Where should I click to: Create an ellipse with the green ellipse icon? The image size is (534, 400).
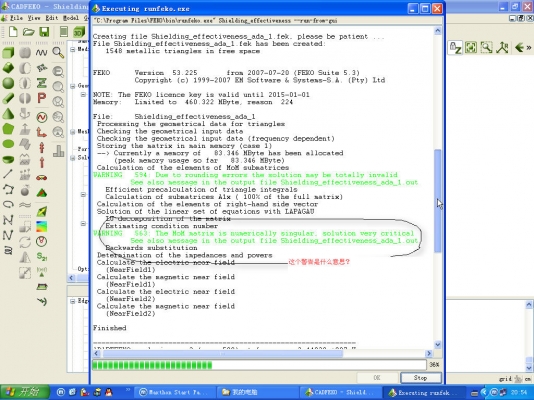8,144
